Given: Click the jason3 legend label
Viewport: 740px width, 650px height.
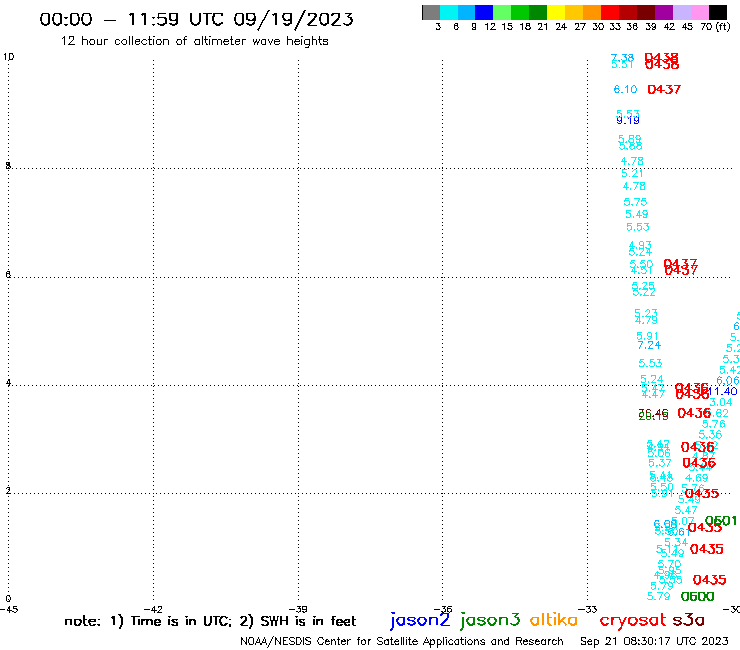Looking at the screenshot, I should (490, 620).
